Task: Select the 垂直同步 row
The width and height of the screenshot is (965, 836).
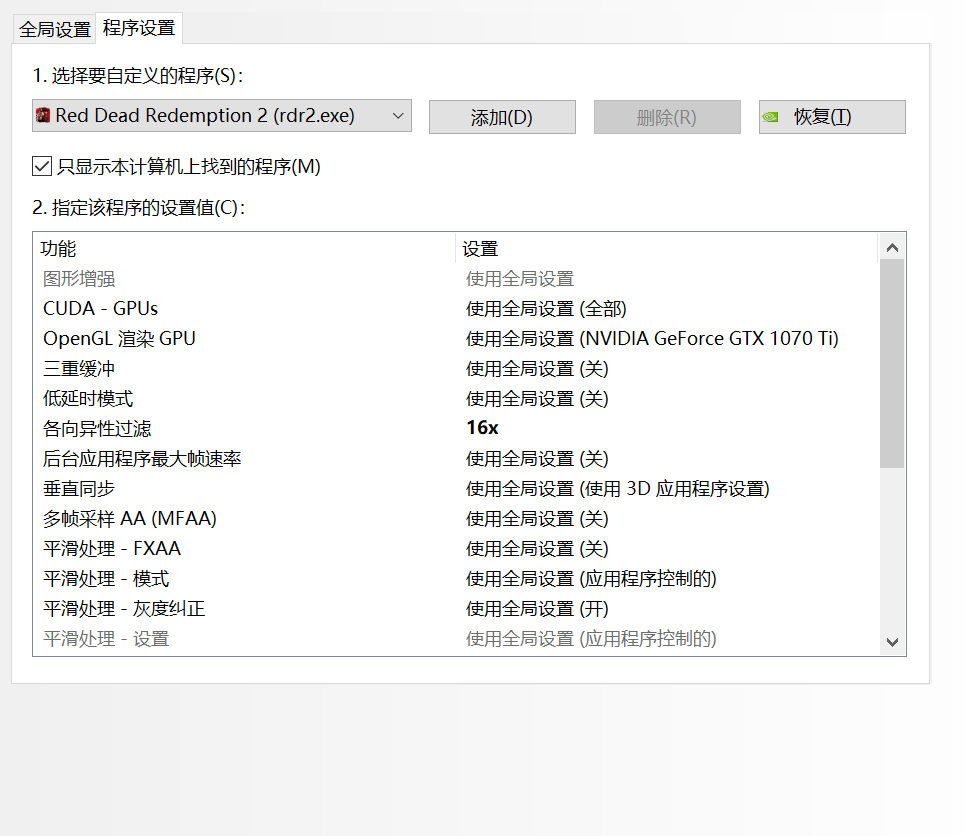Action: pos(456,489)
